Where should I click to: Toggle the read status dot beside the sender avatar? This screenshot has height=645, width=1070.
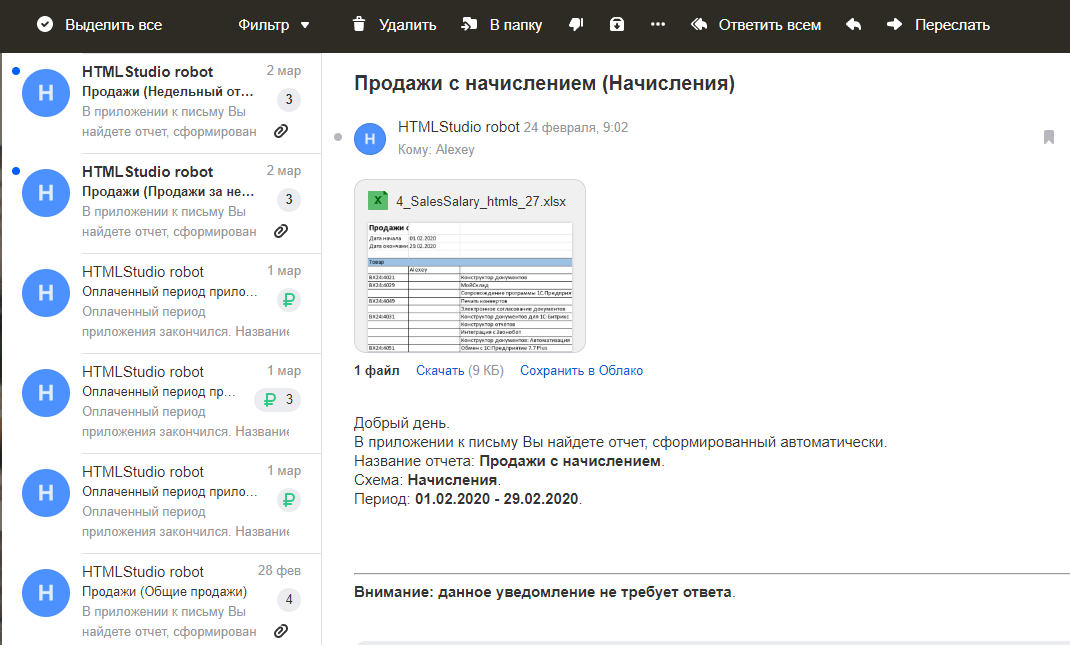coord(338,137)
